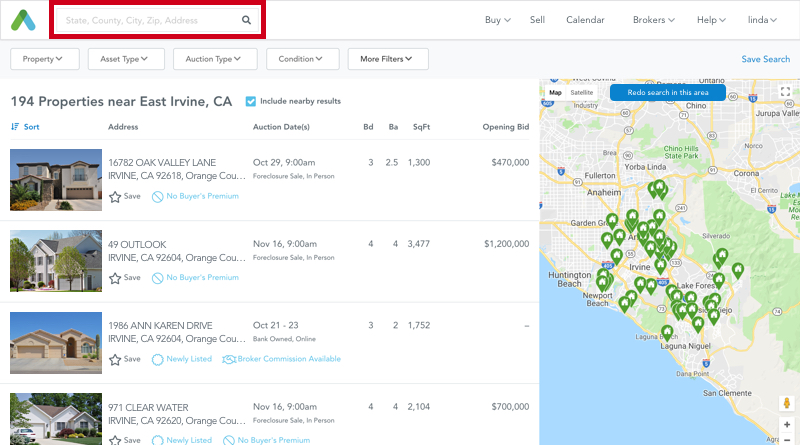Open the Buy menu
Image resolution: width=800 pixels, height=445 pixels.
tap(497, 20)
